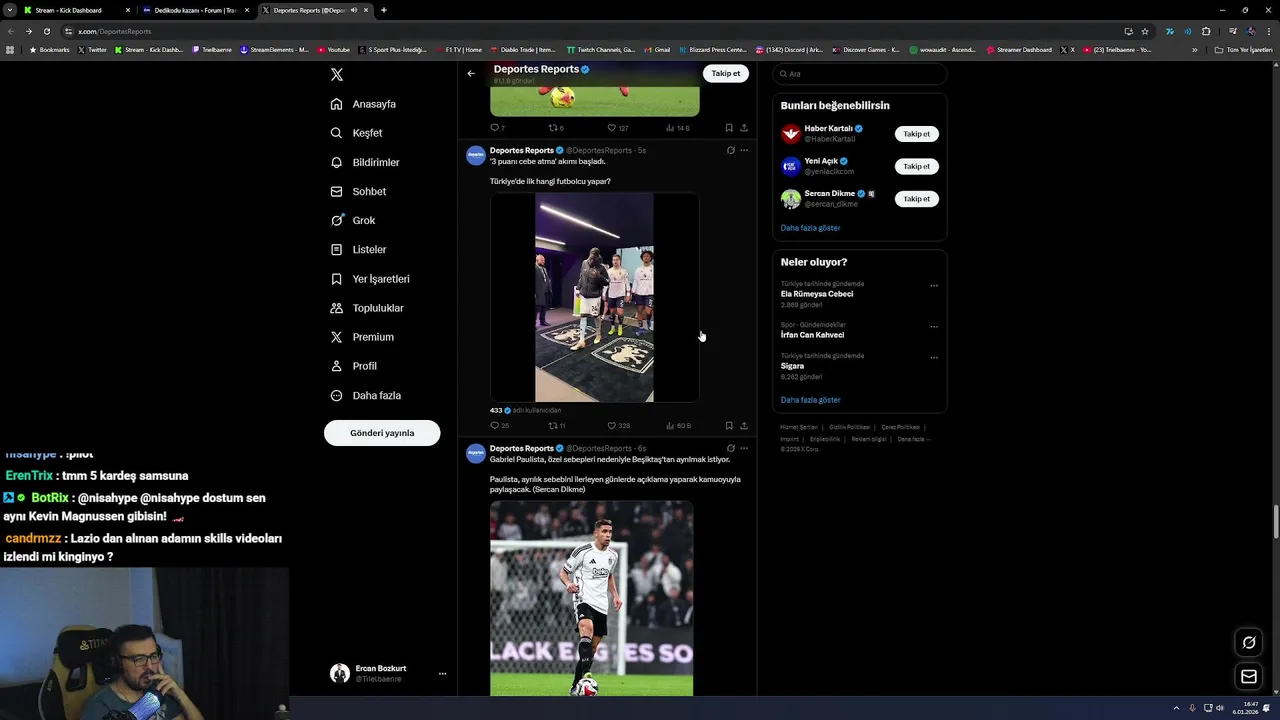Follow Sercan Dikme
The height and width of the screenshot is (720, 1280).
click(916, 199)
